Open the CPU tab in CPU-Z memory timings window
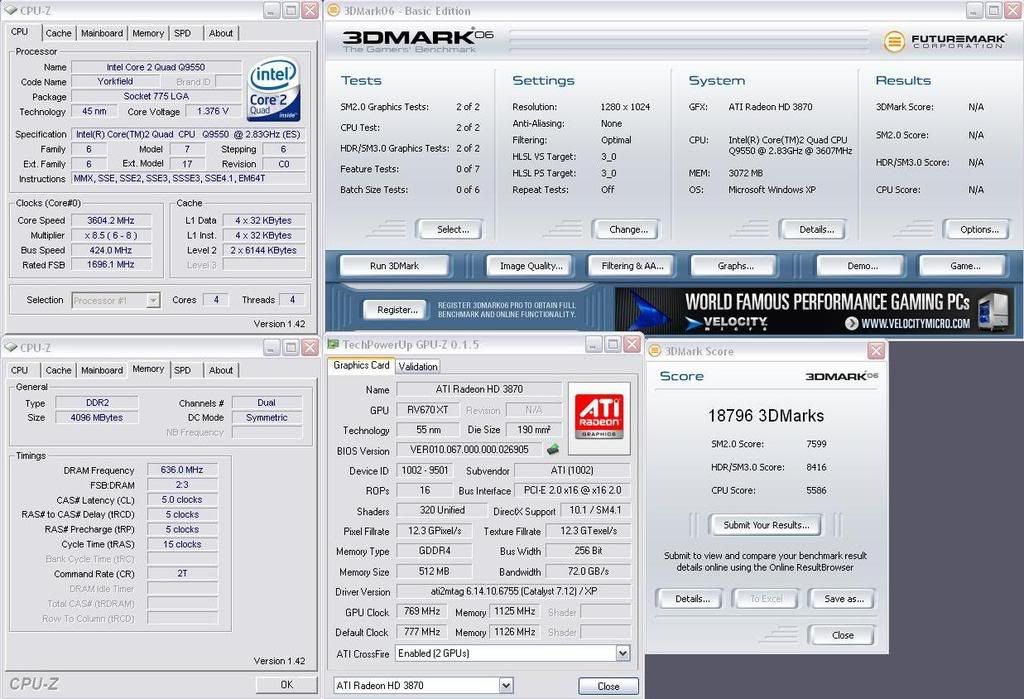This screenshot has width=1024, height=699. click(20, 370)
